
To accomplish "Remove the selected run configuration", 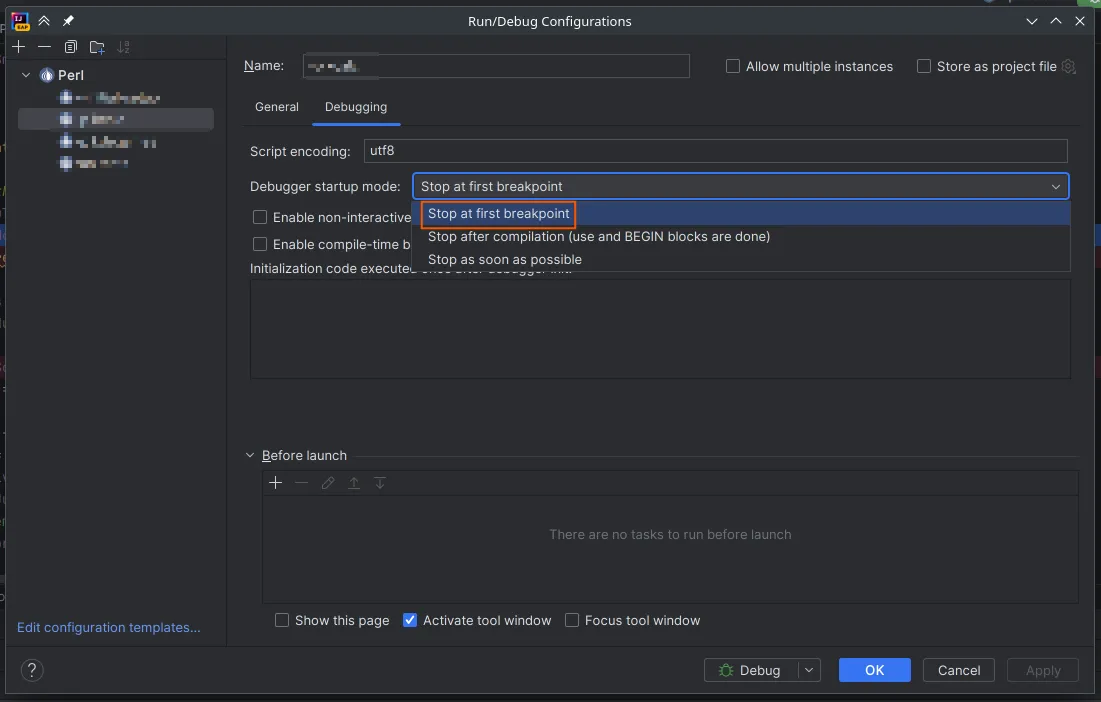I will tap(44, 47).
